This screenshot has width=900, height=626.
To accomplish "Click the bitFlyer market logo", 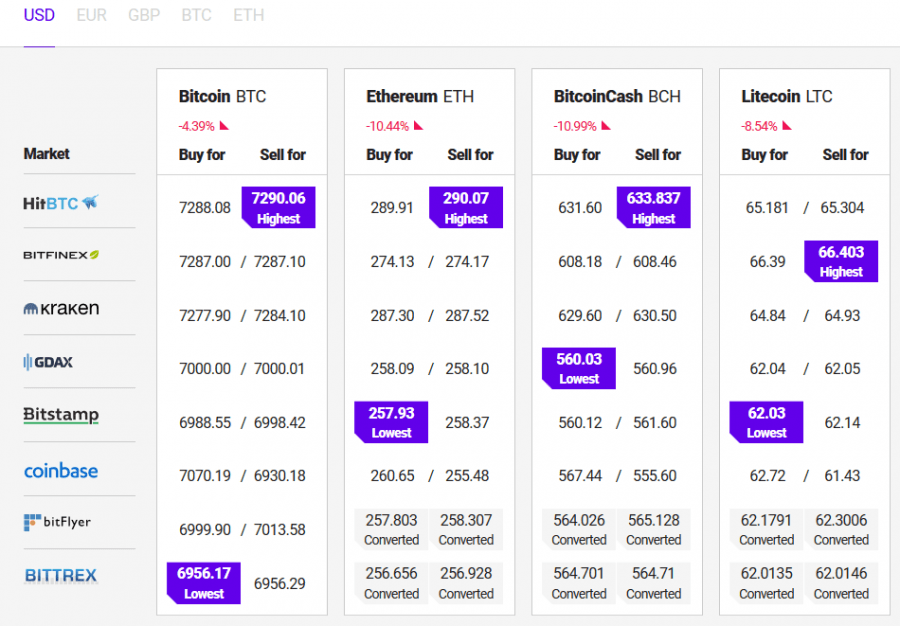I will [x=57, y=522].
